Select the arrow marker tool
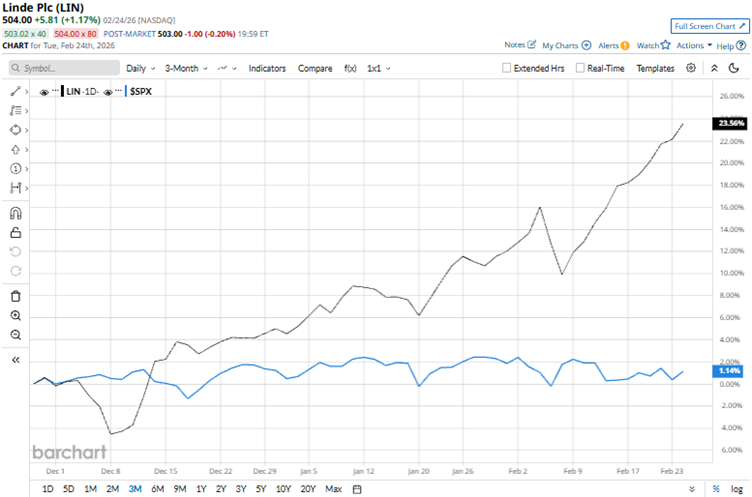The width and height of the screenshot is (752, 497). [x=15, y=150]
